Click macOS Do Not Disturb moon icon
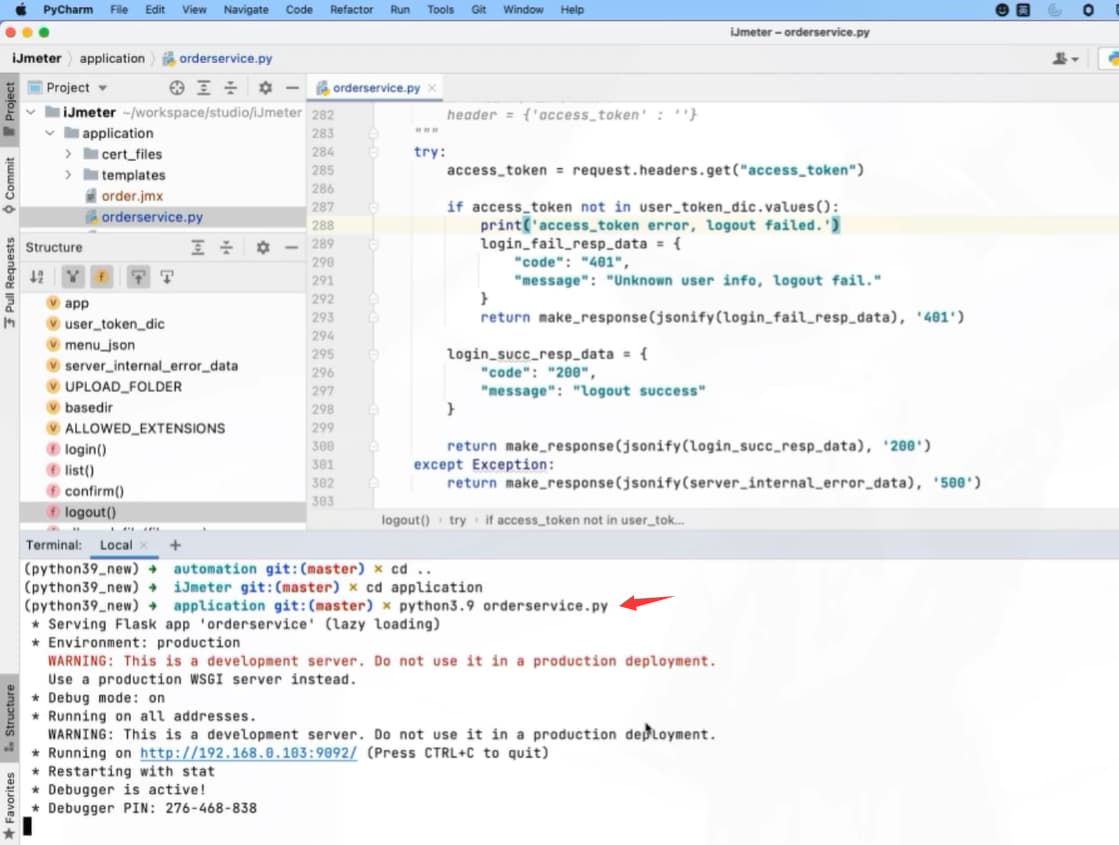Image resolution: width=1119 pixels, height=845 pixels. coord(1055,10)
